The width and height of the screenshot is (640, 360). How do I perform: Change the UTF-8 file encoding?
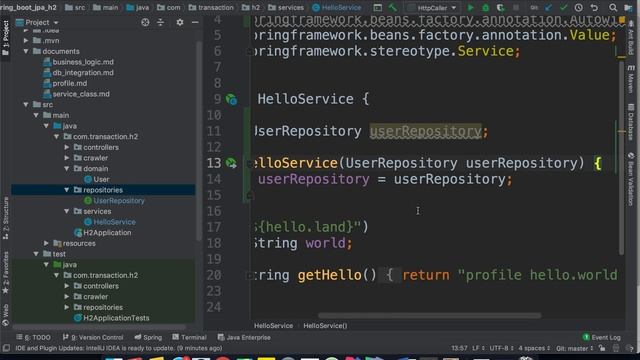point(501,348)
